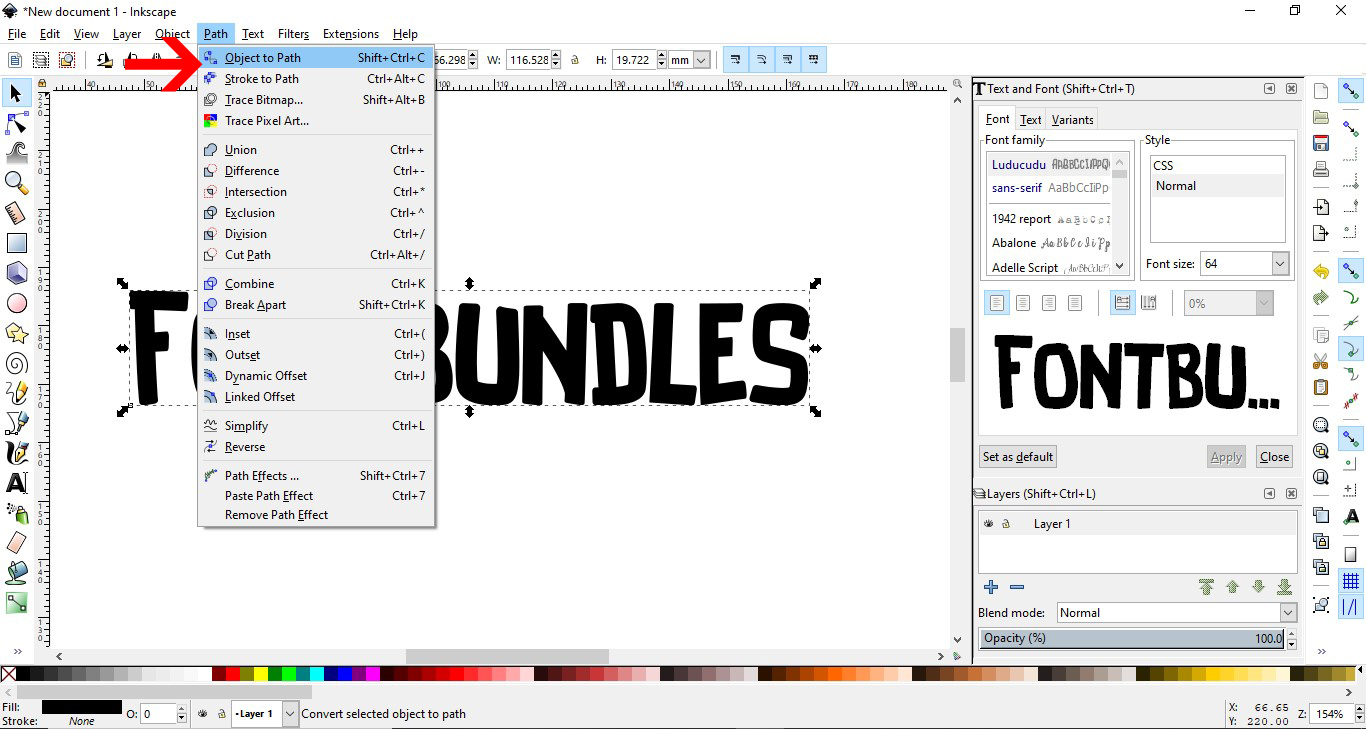1366x729 pixels.
Task: Pick the red palette swatch
Action: pos(235,674)
